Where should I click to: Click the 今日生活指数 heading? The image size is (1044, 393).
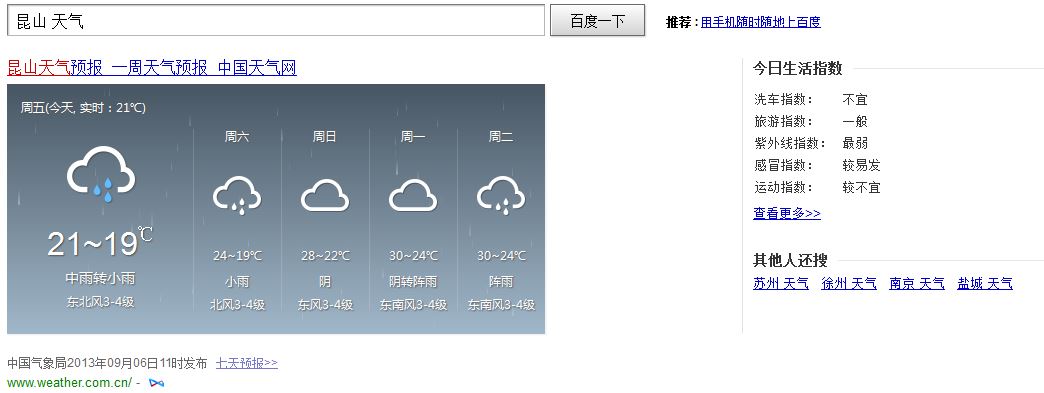[x=798, y=68]
